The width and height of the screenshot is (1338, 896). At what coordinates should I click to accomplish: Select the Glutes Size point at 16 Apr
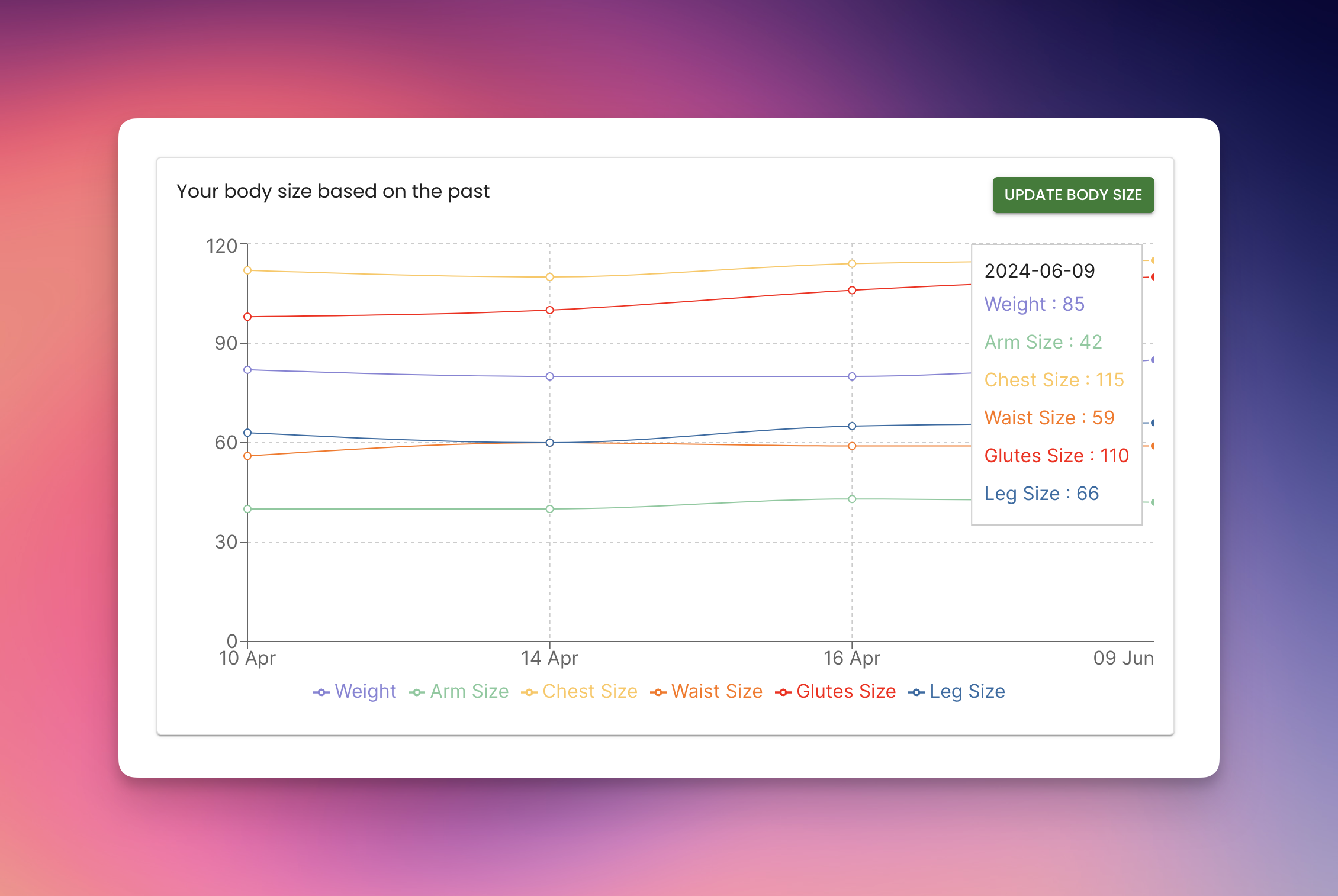852,290
